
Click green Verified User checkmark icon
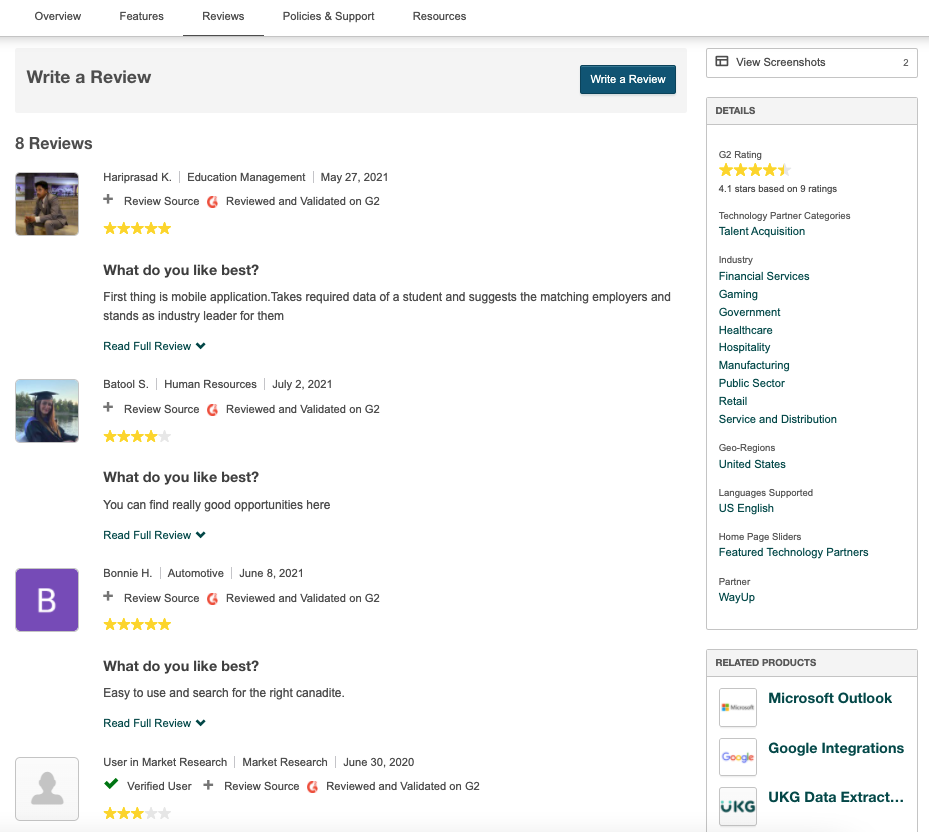click(111, 785)
